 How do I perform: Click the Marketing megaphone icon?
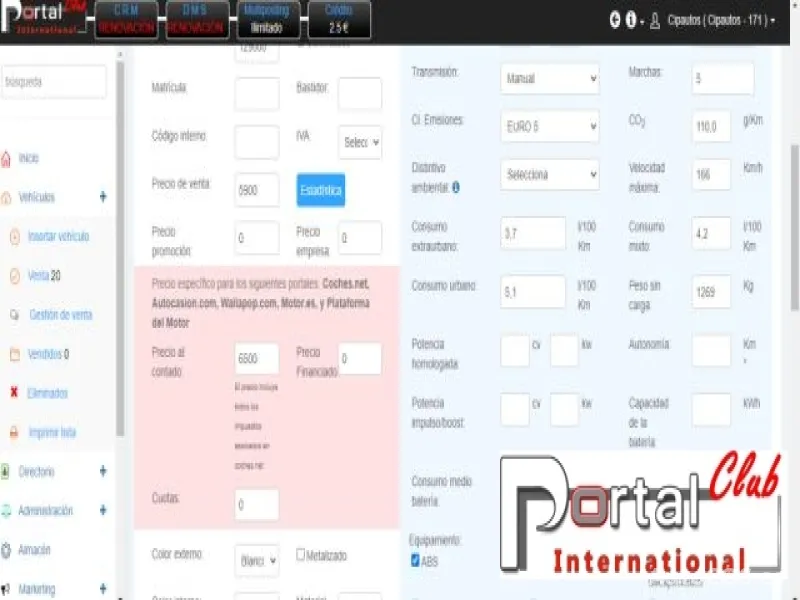[x=7, y=589]
